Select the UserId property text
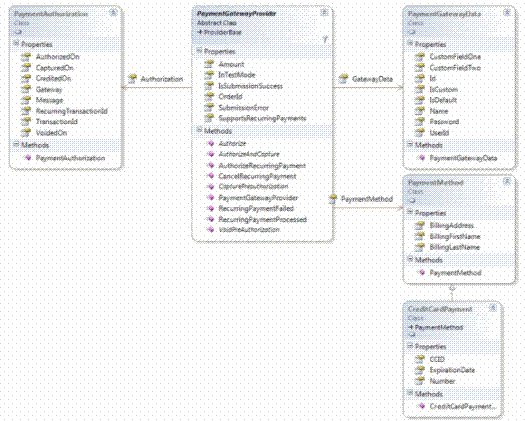Screen dimensions: 525x421 click(439, 133)
